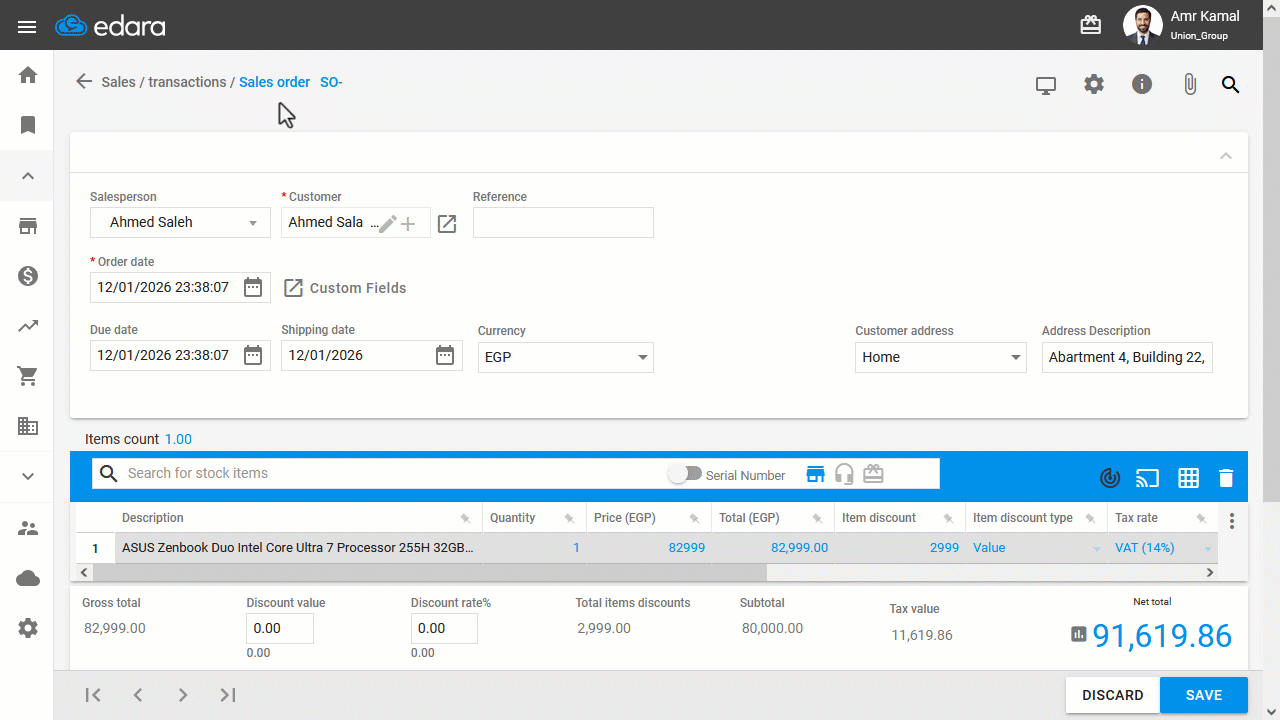
Task: Open the Custom Fields link
Action: point(345,288)
